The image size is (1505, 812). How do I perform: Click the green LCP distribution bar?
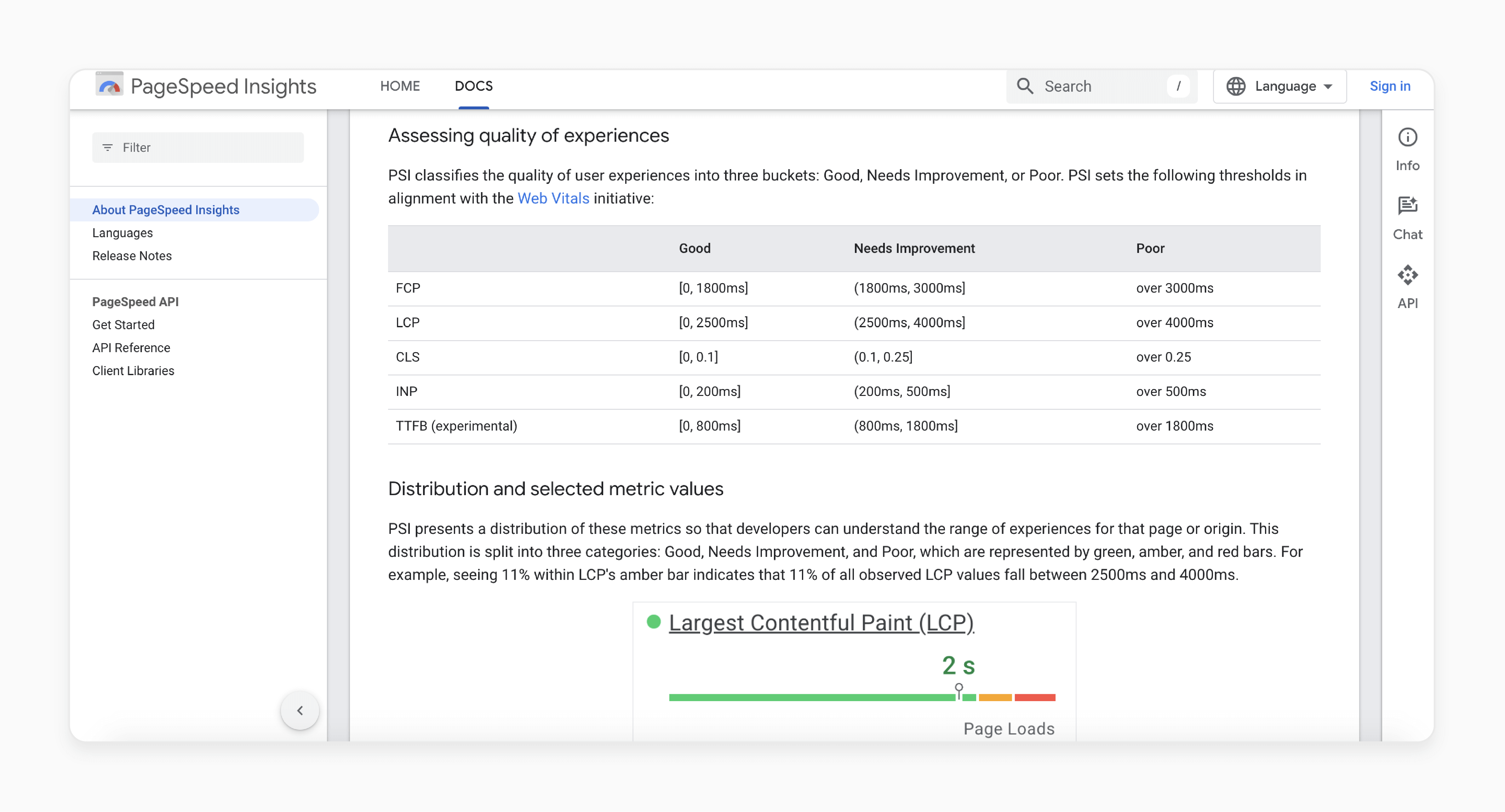pos(812,697)
